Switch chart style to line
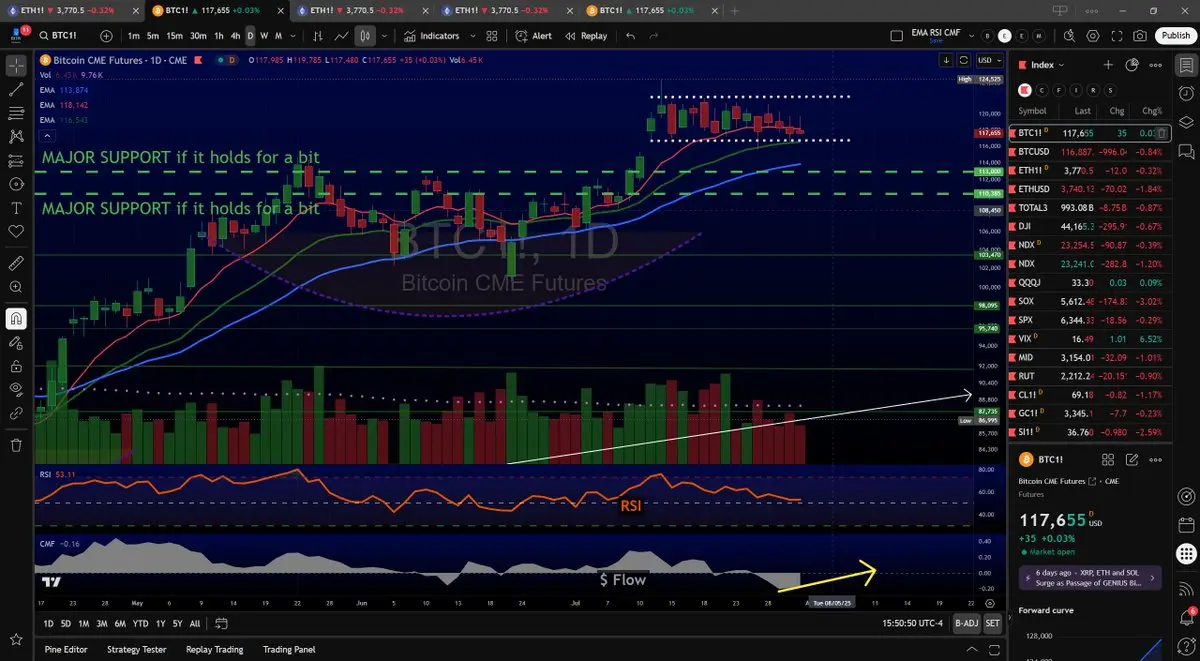Screen dimensions: 1200x661 (x=342, y=36)
